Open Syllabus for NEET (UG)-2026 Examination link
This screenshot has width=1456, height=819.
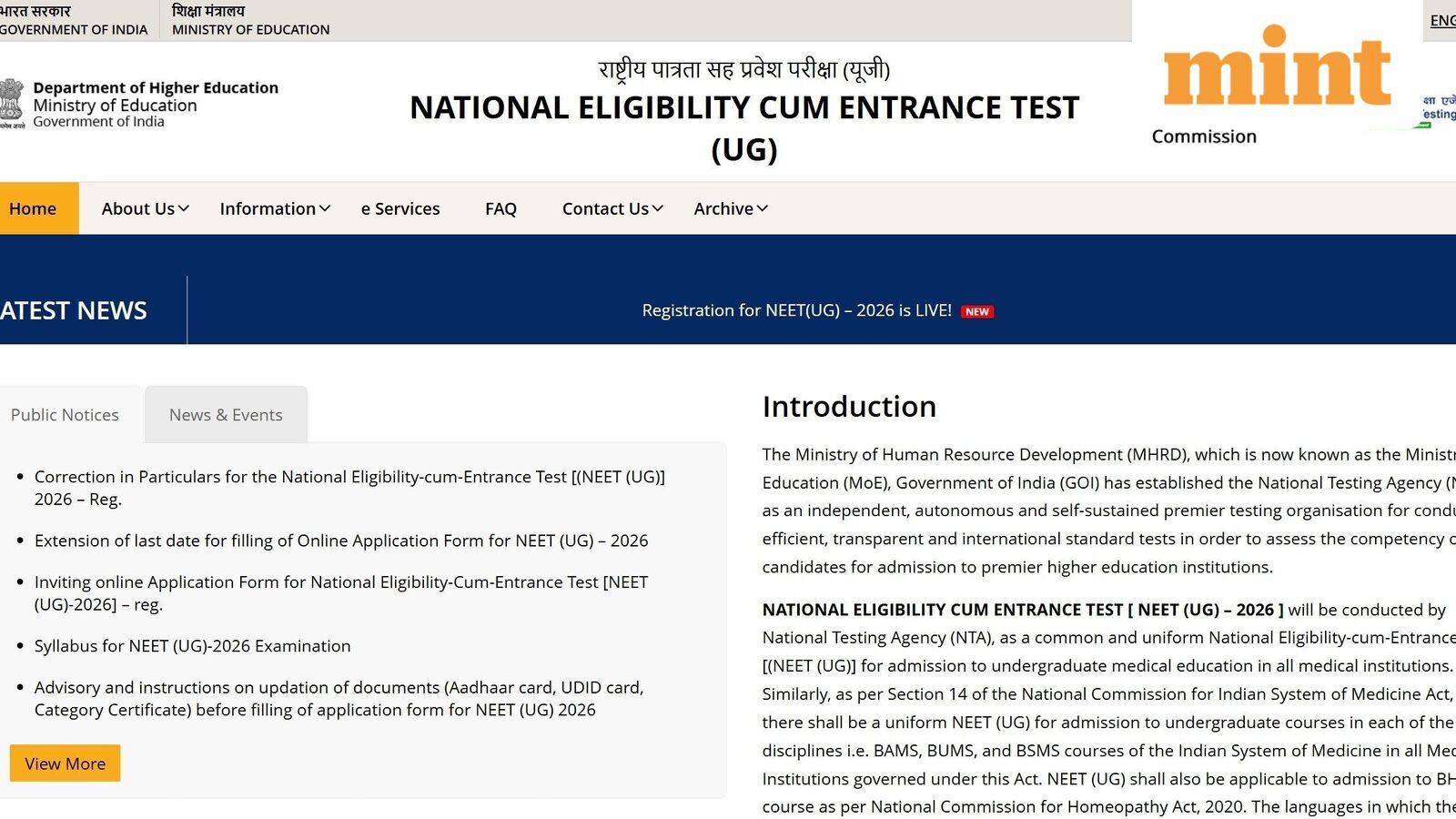(192, 646)
